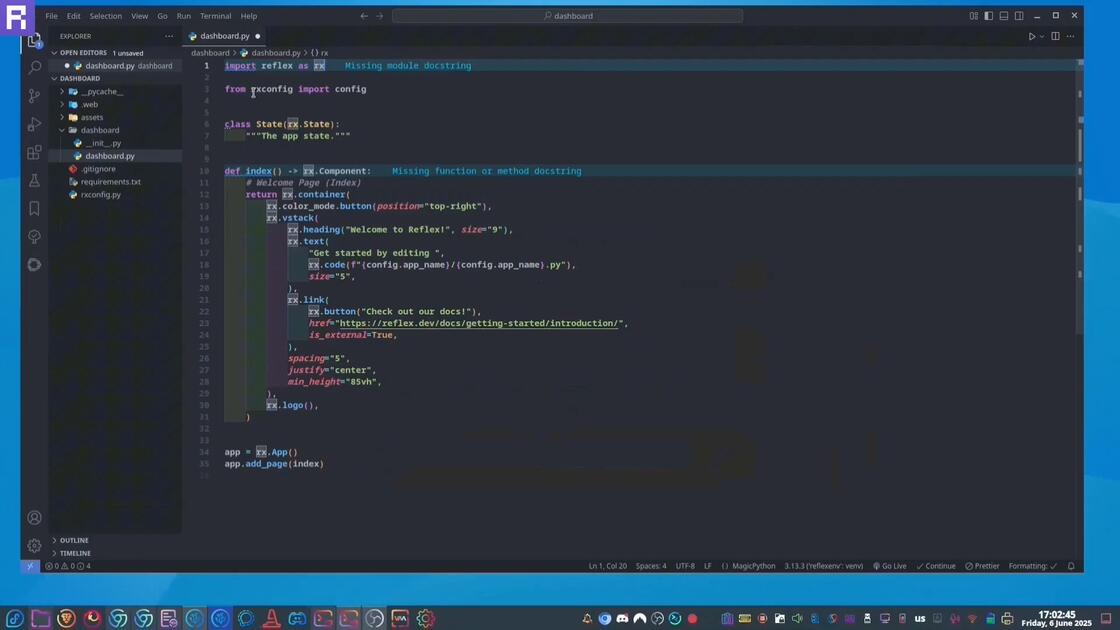Image resolution: width=1120 pixels, height=630 pixels.
Task: Expand the __pycache__ folder
Action: pyautogui.click(x=101, y=91)
